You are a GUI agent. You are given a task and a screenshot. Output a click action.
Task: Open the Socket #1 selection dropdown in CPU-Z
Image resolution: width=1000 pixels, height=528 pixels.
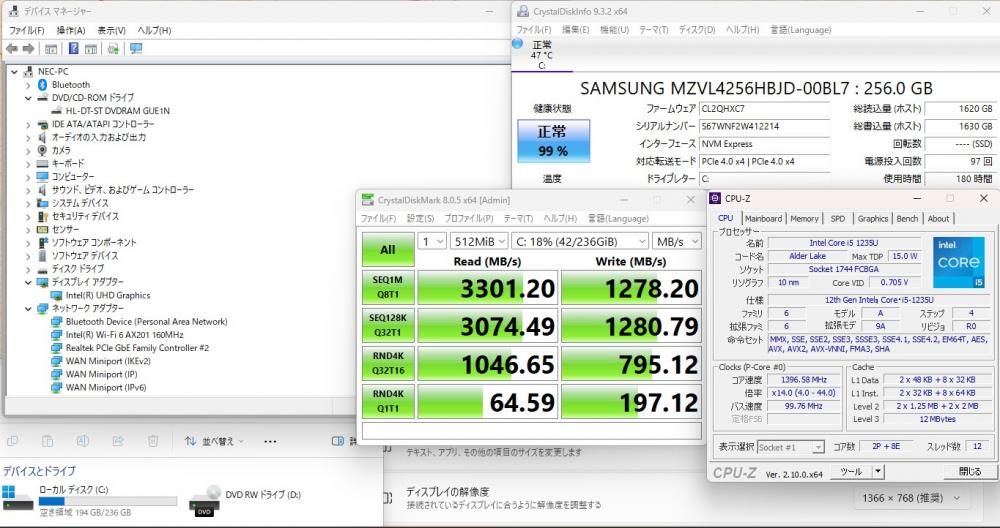pos(791,447)
